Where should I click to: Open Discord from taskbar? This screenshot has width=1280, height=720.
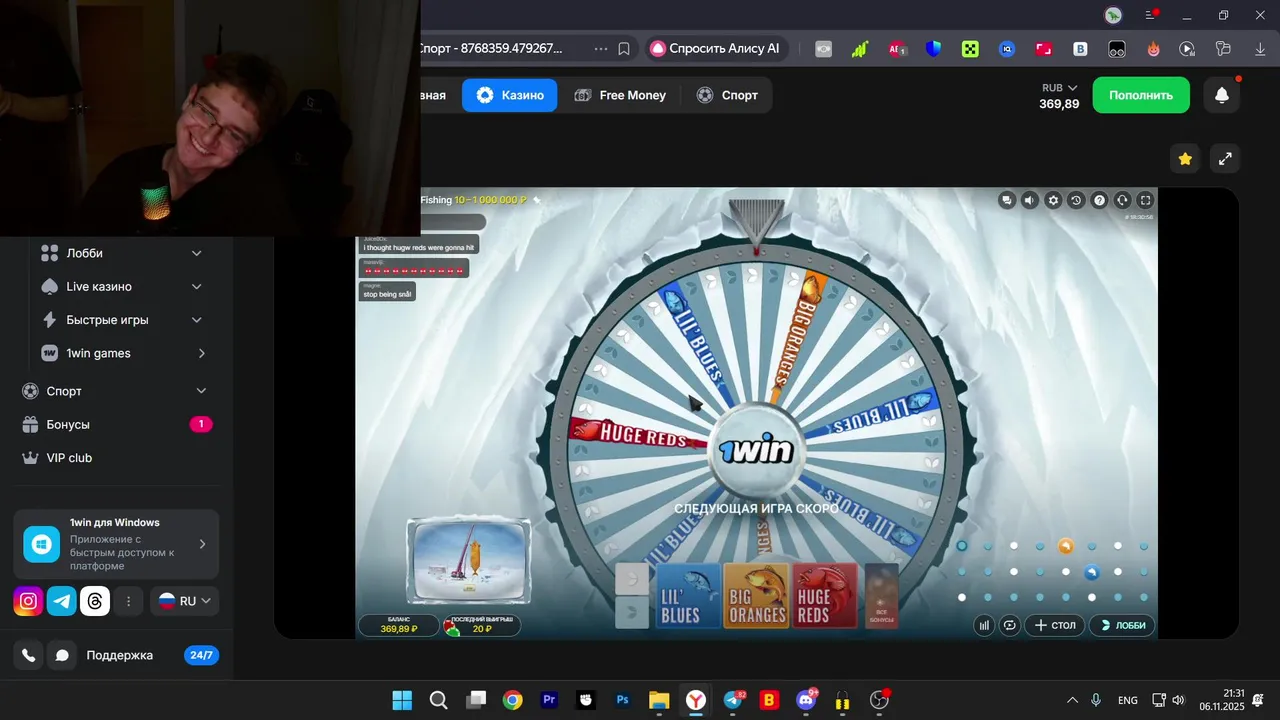pyautogui.click(x=806, y=700)
